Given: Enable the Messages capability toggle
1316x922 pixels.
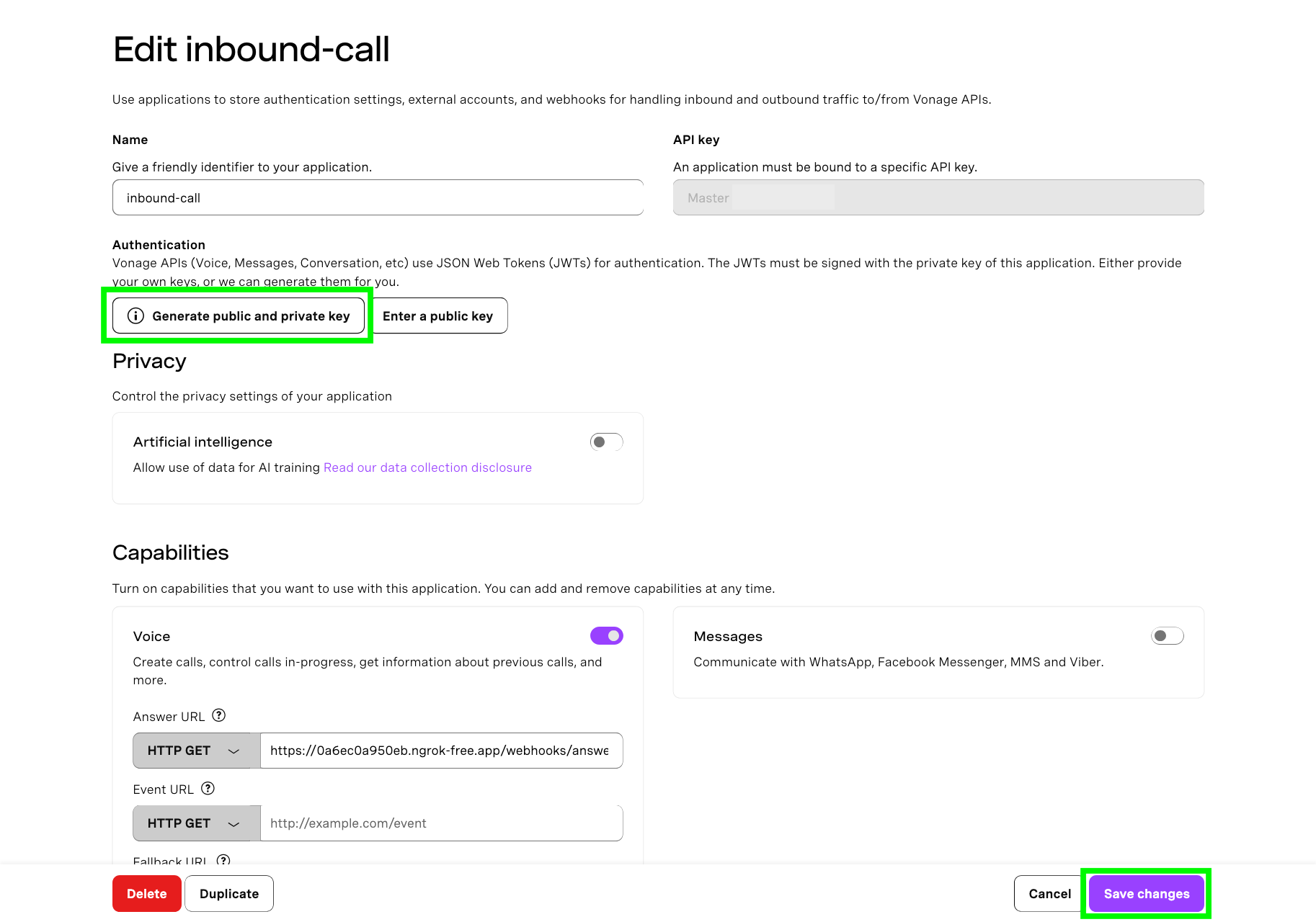Looking at the screenshot, I should [x=1167, y=635].
